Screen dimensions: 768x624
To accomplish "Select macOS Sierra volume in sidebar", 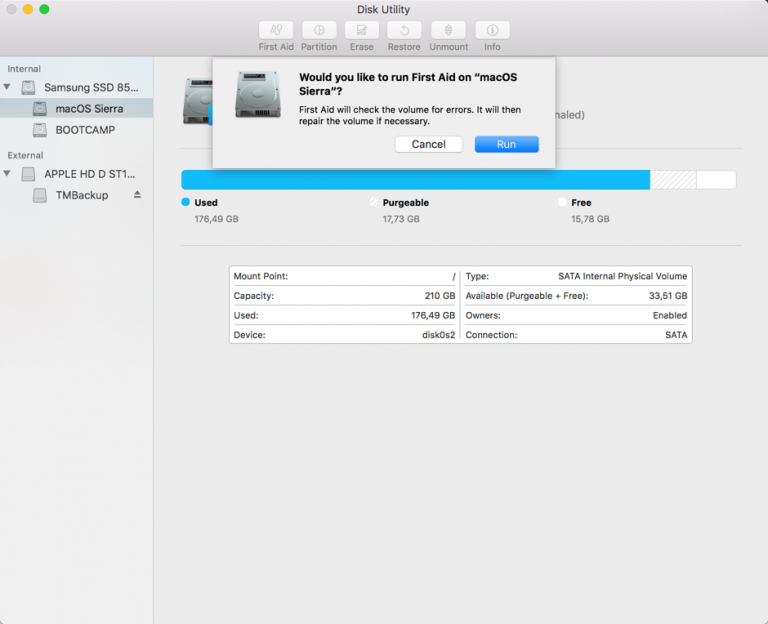I will [x=76, y=108].
